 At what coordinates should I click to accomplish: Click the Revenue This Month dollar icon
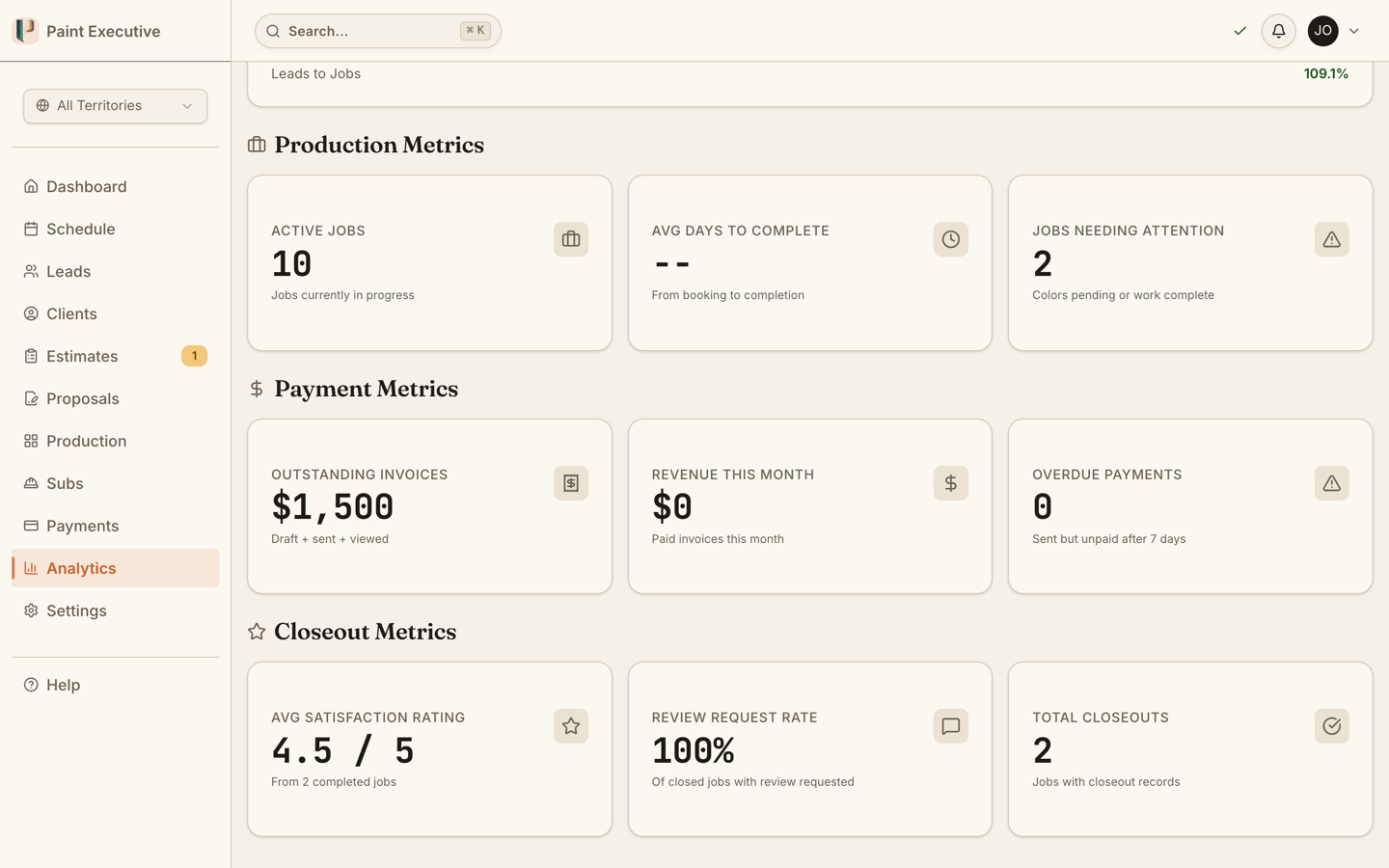(951, 483)
